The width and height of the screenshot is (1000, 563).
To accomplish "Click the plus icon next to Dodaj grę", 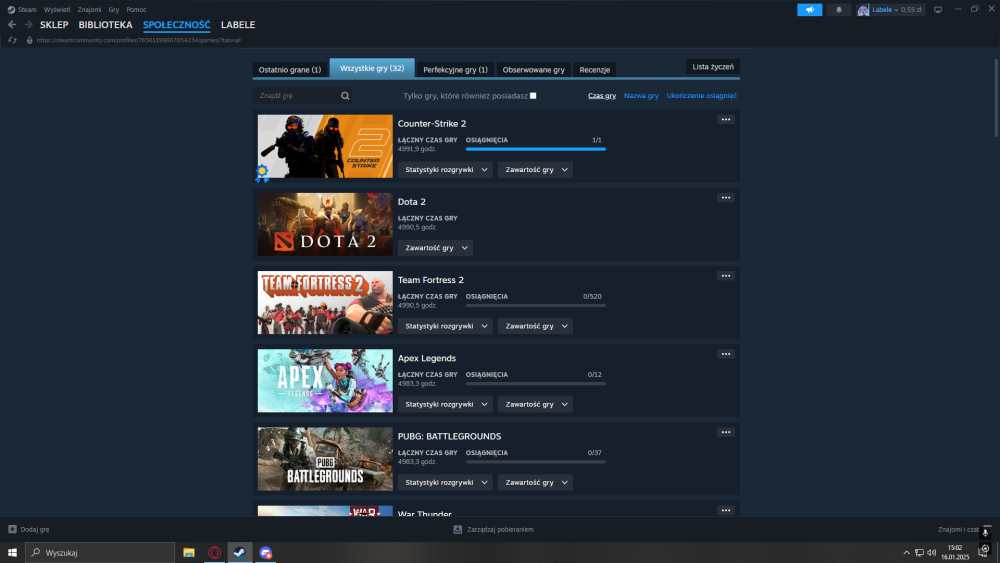I will pos(12,529).
